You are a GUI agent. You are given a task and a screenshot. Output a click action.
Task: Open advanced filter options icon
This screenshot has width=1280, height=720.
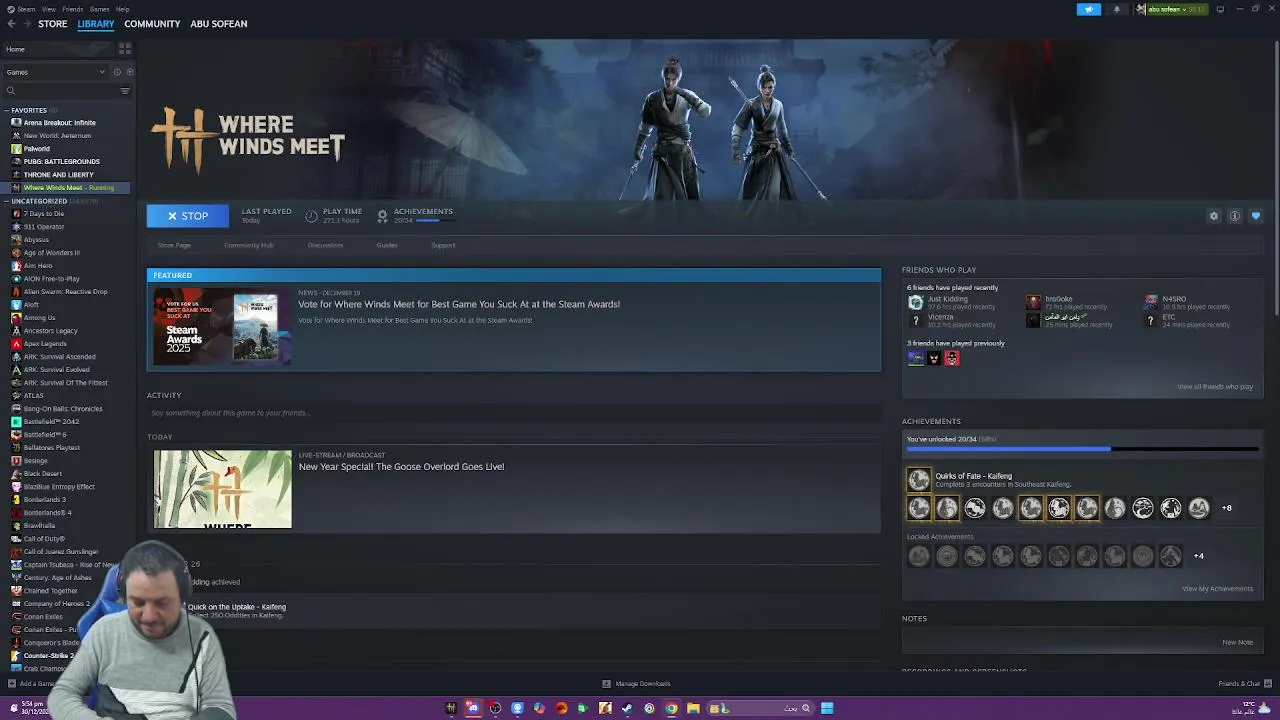click(x=125, y=91)
